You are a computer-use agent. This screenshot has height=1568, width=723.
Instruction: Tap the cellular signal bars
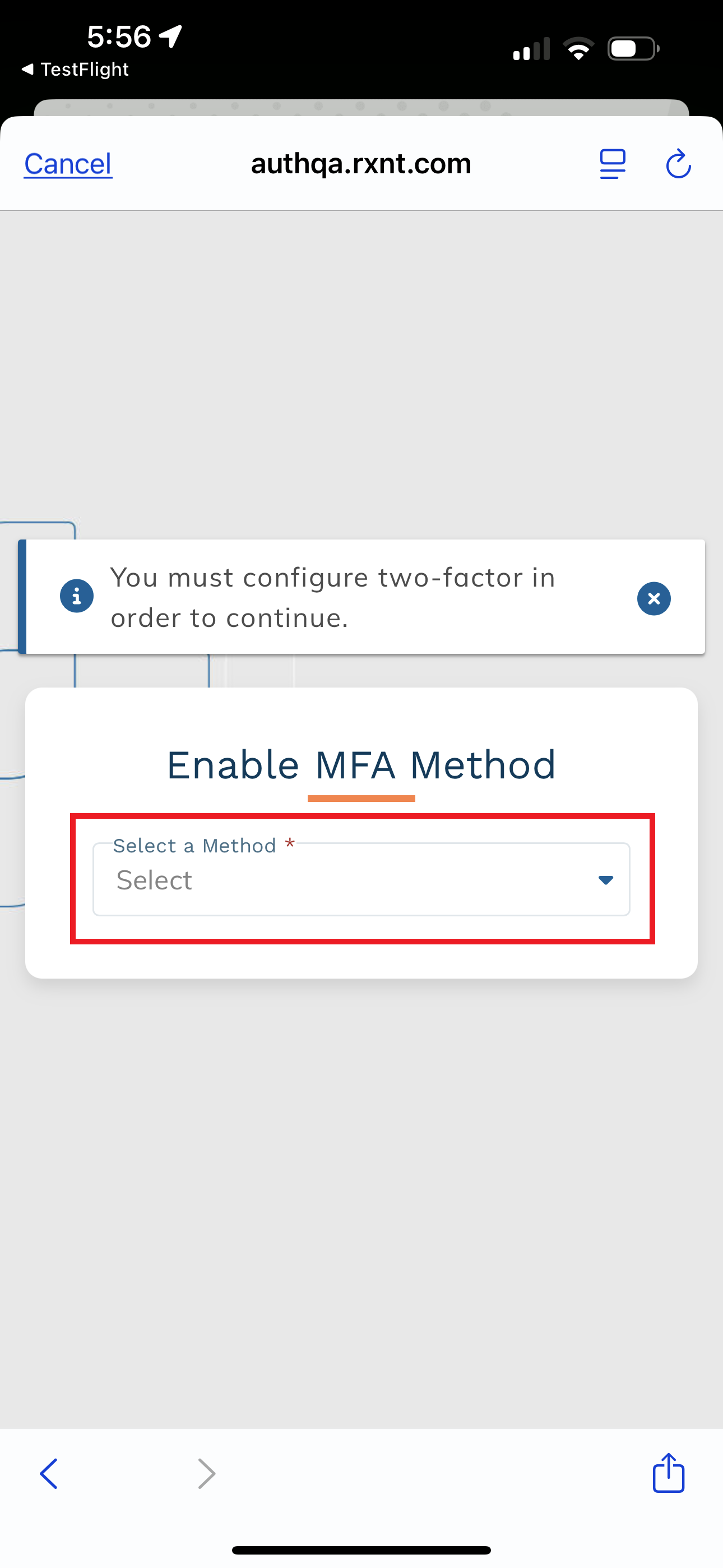pos(531,49)
